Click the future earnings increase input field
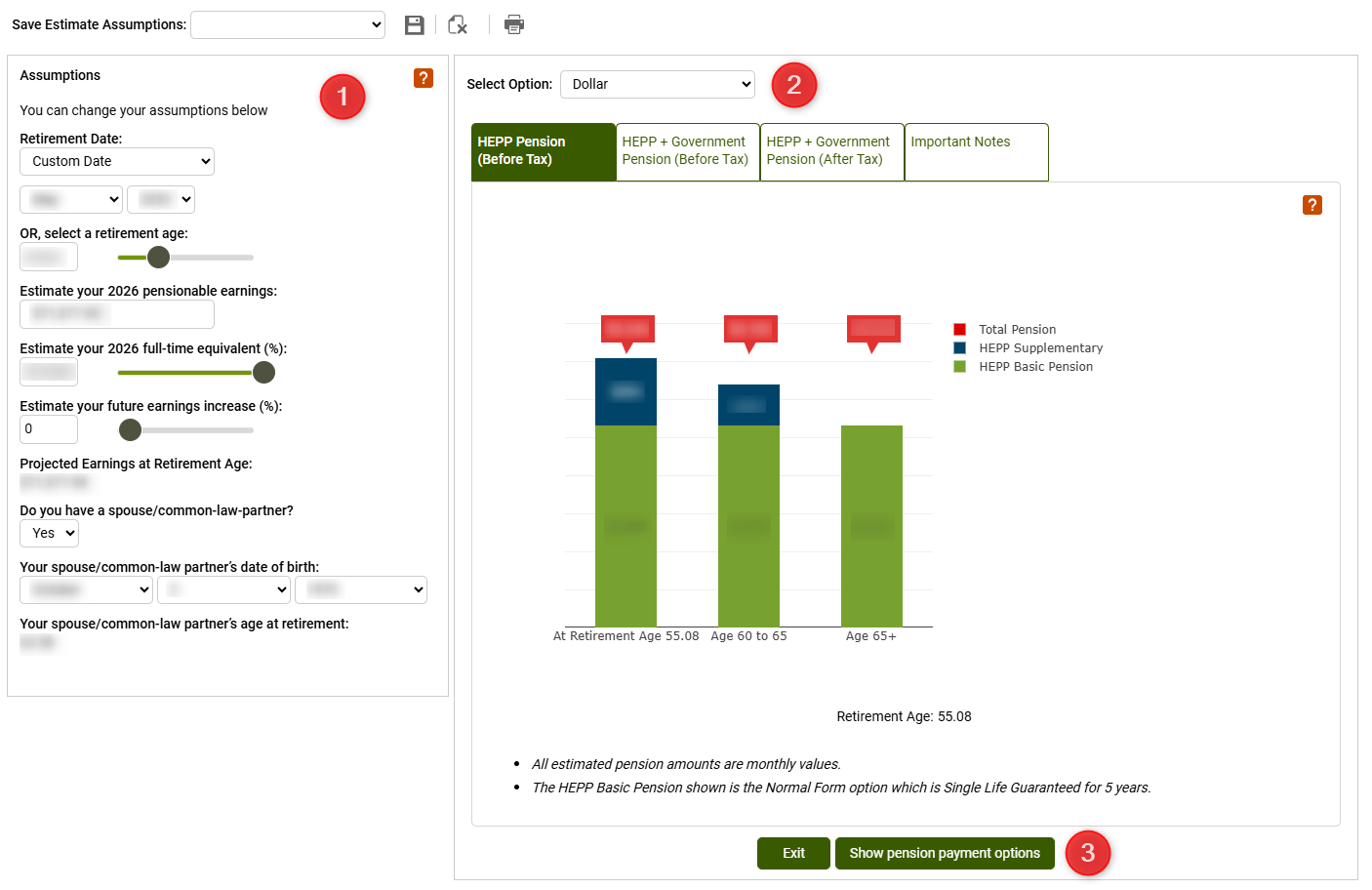 pyautogui.click(x=49, y=430)
